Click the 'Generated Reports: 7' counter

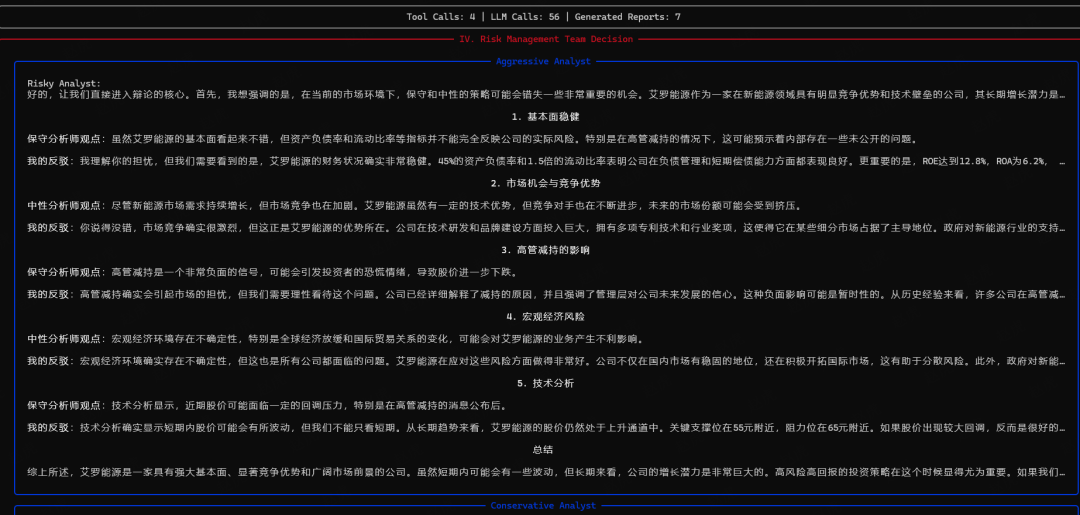coord(627,17)
